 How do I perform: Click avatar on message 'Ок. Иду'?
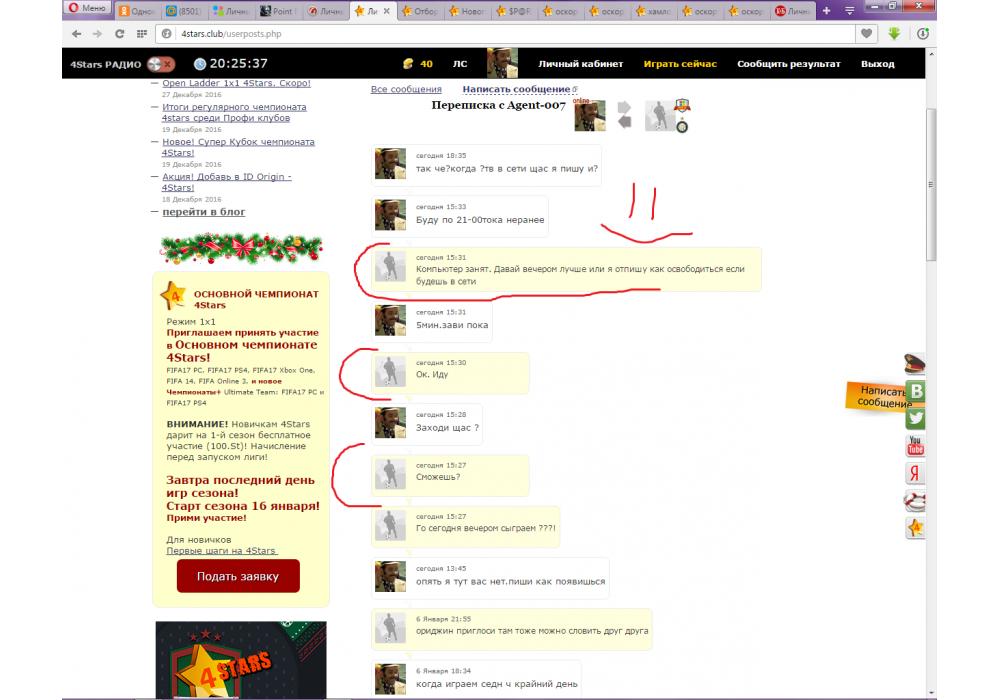[390, 371]
